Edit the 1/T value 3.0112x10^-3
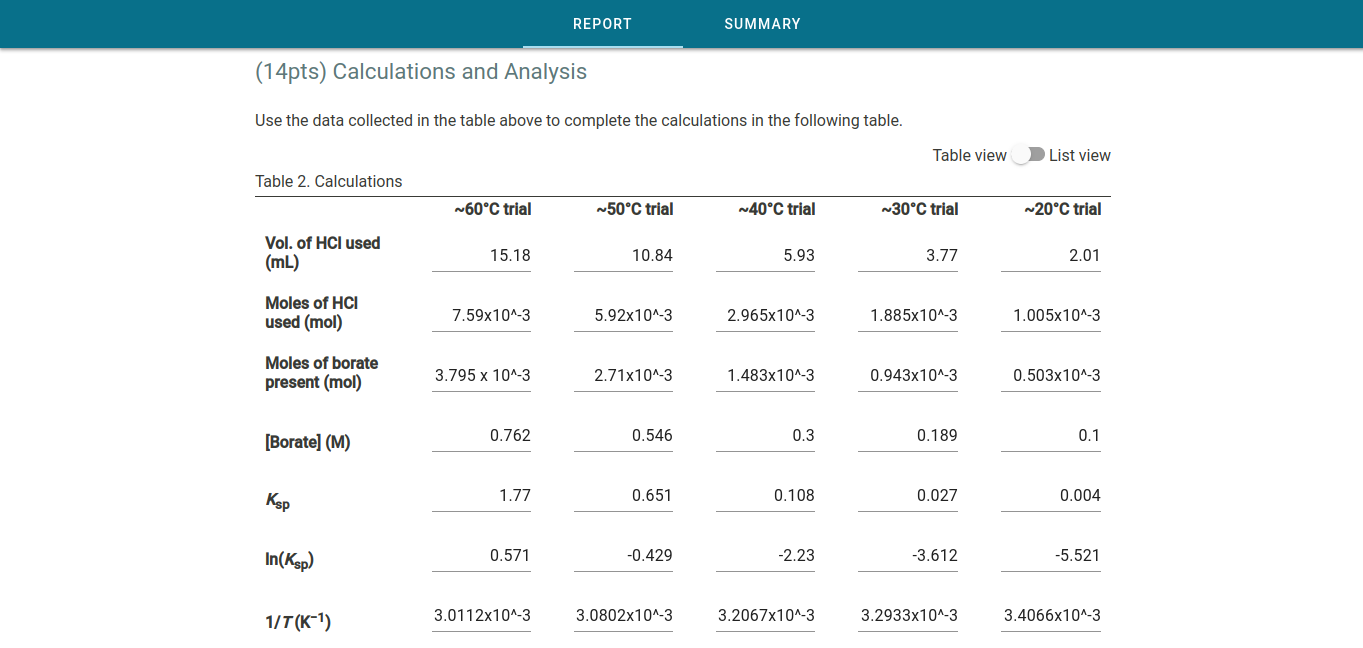The width and height of the screenshot is (1363, 648). 481,616
